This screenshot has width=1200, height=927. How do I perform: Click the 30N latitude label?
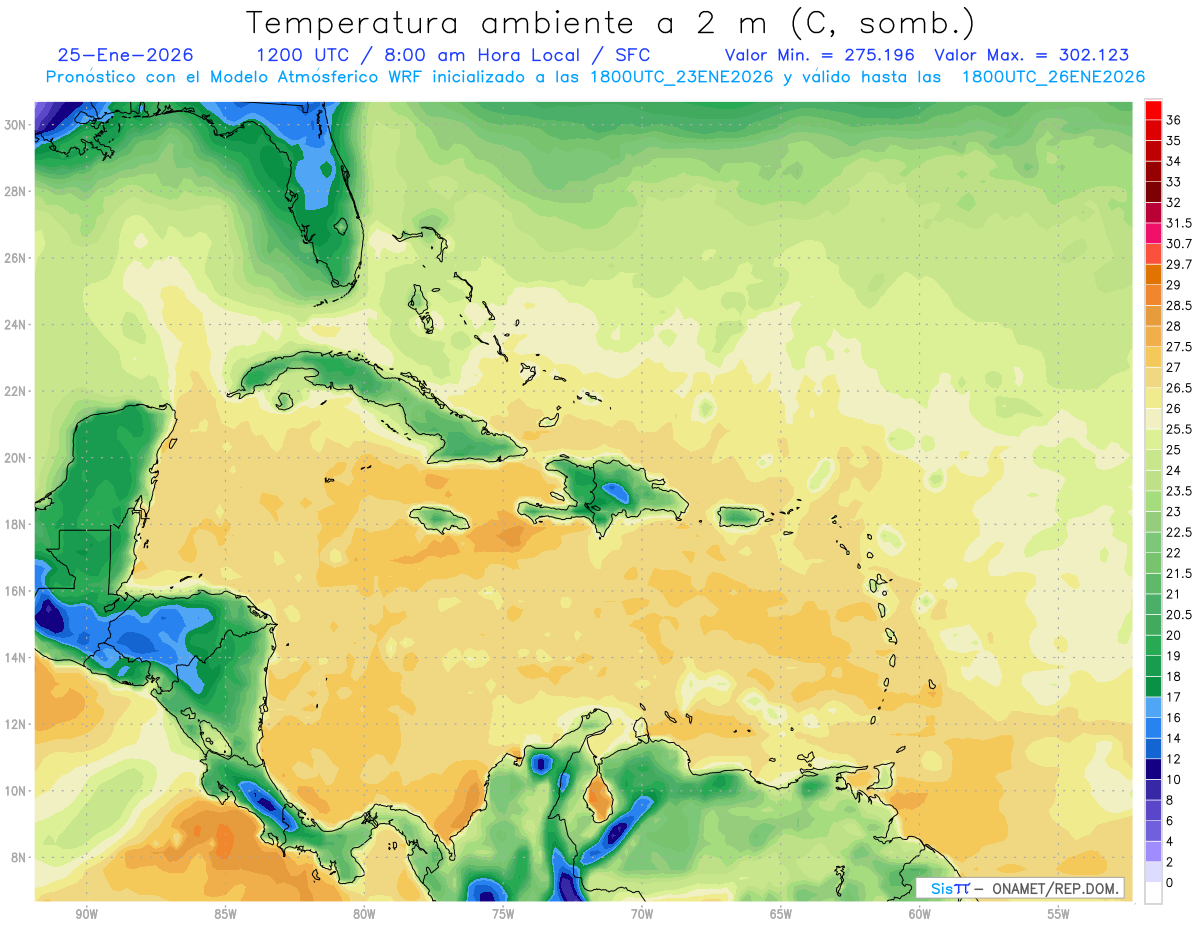click(x=17, y=125)
